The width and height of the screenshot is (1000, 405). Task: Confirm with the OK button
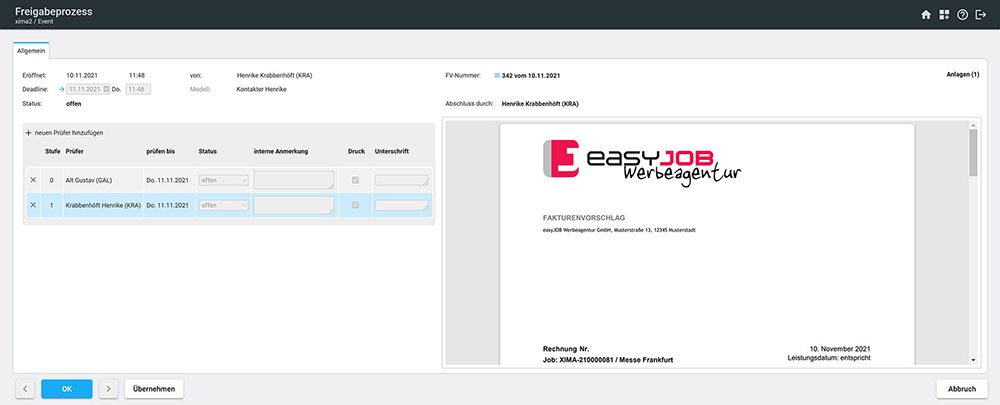67,388
